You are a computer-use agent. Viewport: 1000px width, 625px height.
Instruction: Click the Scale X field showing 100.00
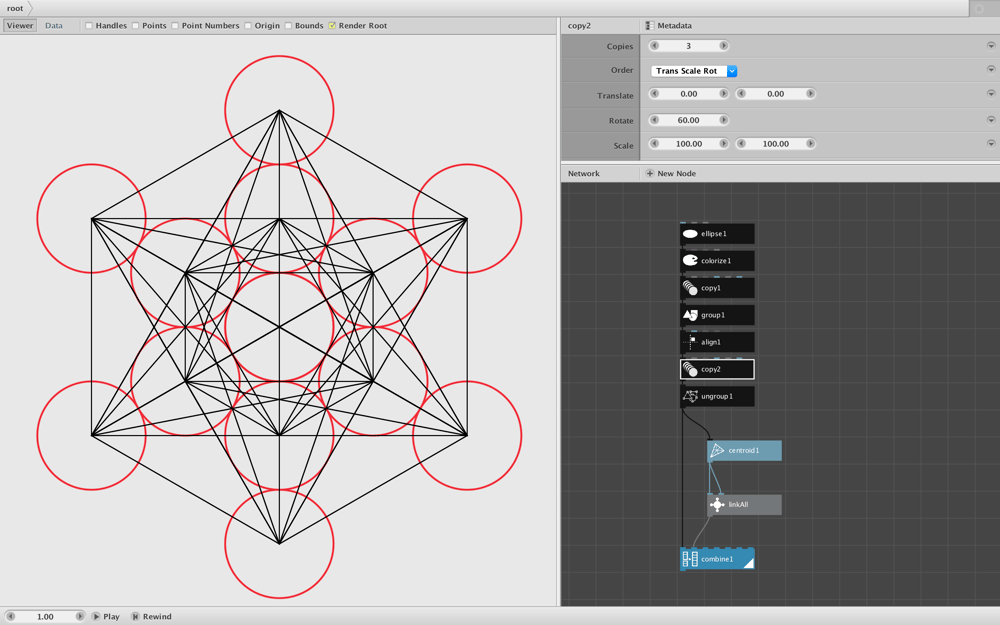pos(688,143)
